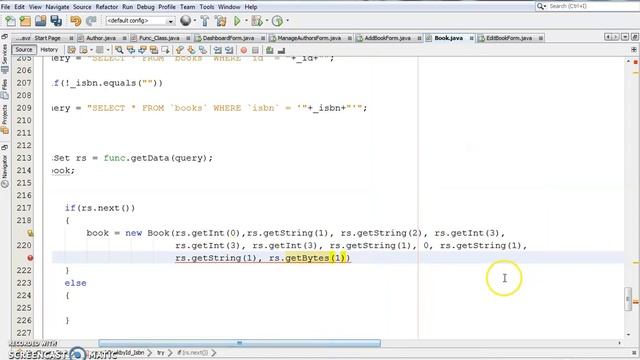Expand the Profile Project dropdown arrow
Image resolution: width=640 pixels, height=360 pixels.
[287, 20]
